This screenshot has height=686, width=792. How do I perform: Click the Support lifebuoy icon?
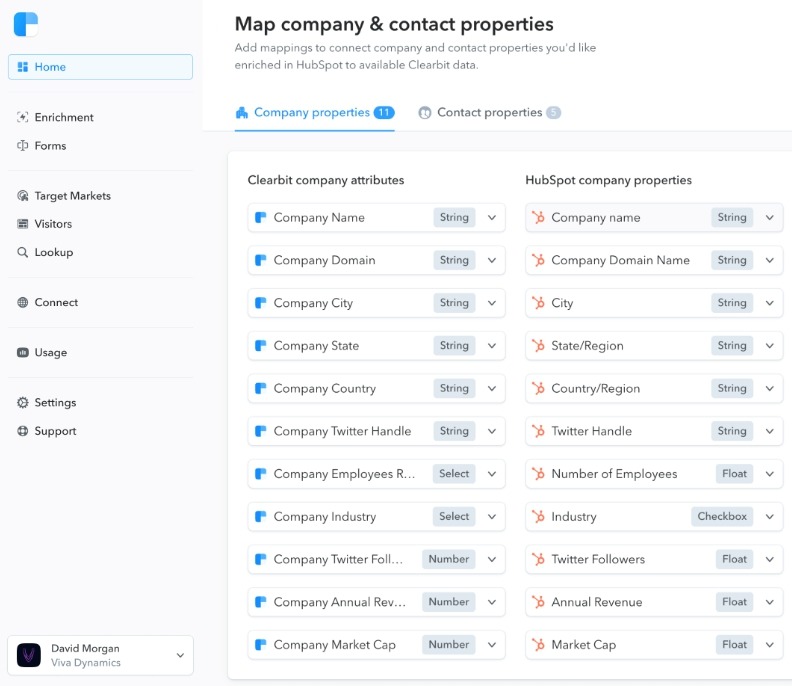coord(23,431)
